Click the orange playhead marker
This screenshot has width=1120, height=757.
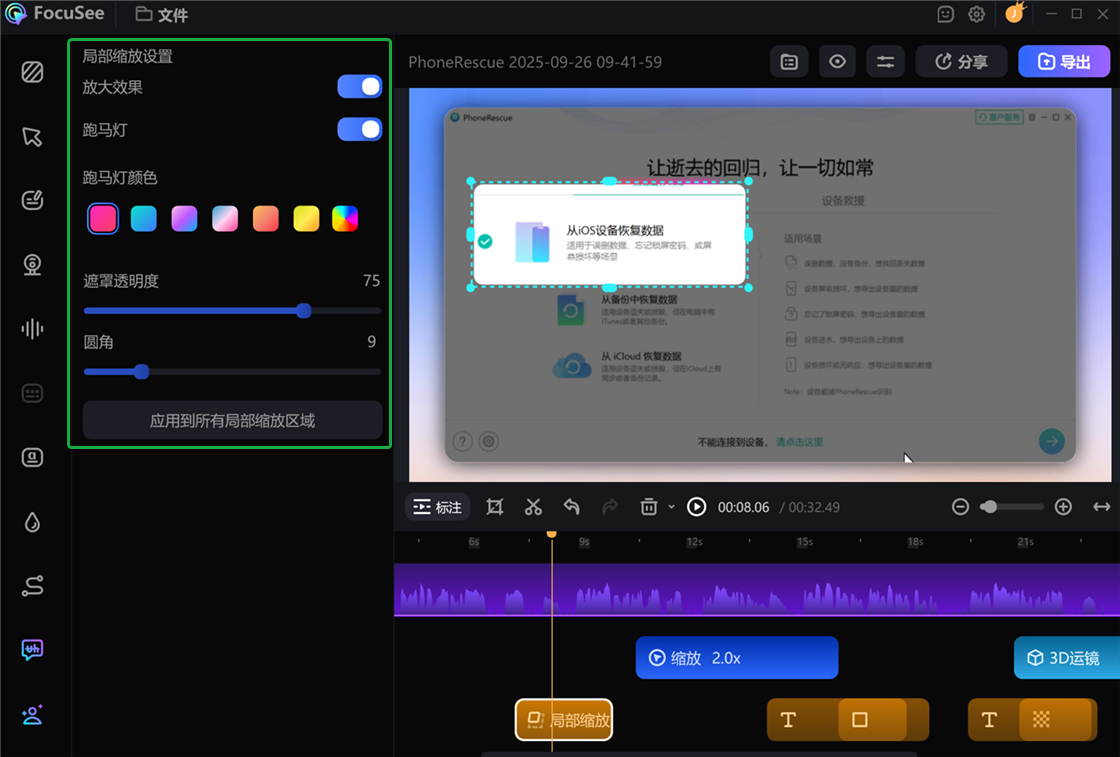551,533
